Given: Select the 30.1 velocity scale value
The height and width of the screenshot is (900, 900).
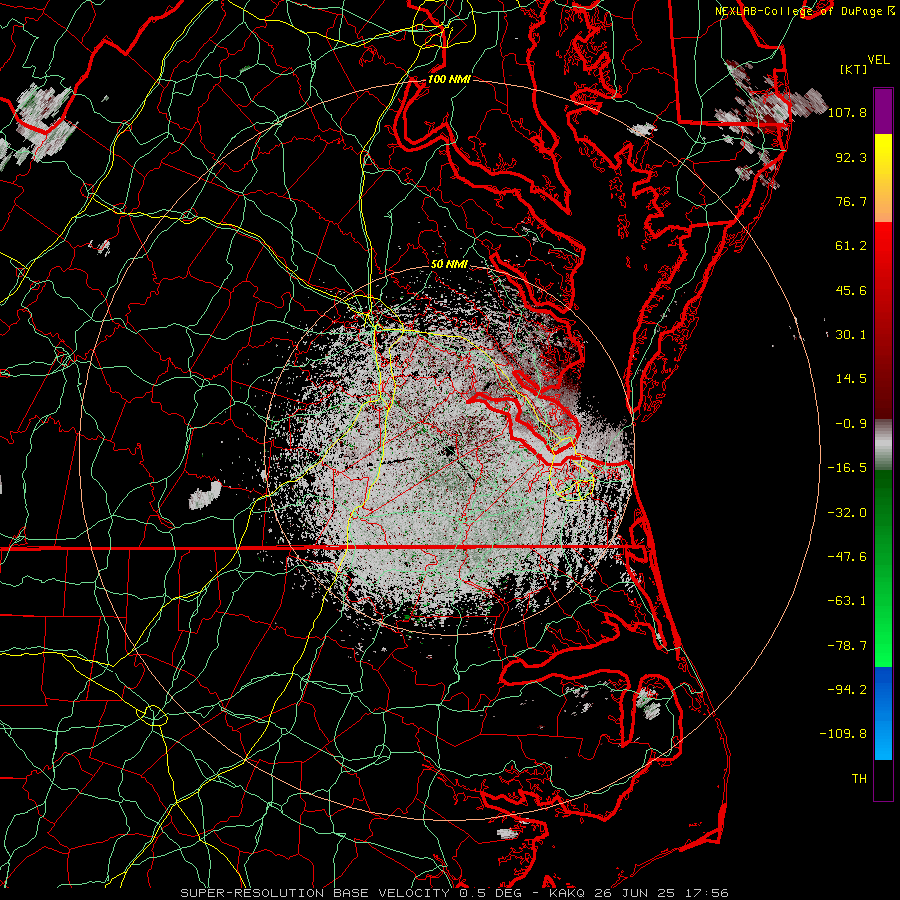Looking at the screenshot, I should click(851, 334).
